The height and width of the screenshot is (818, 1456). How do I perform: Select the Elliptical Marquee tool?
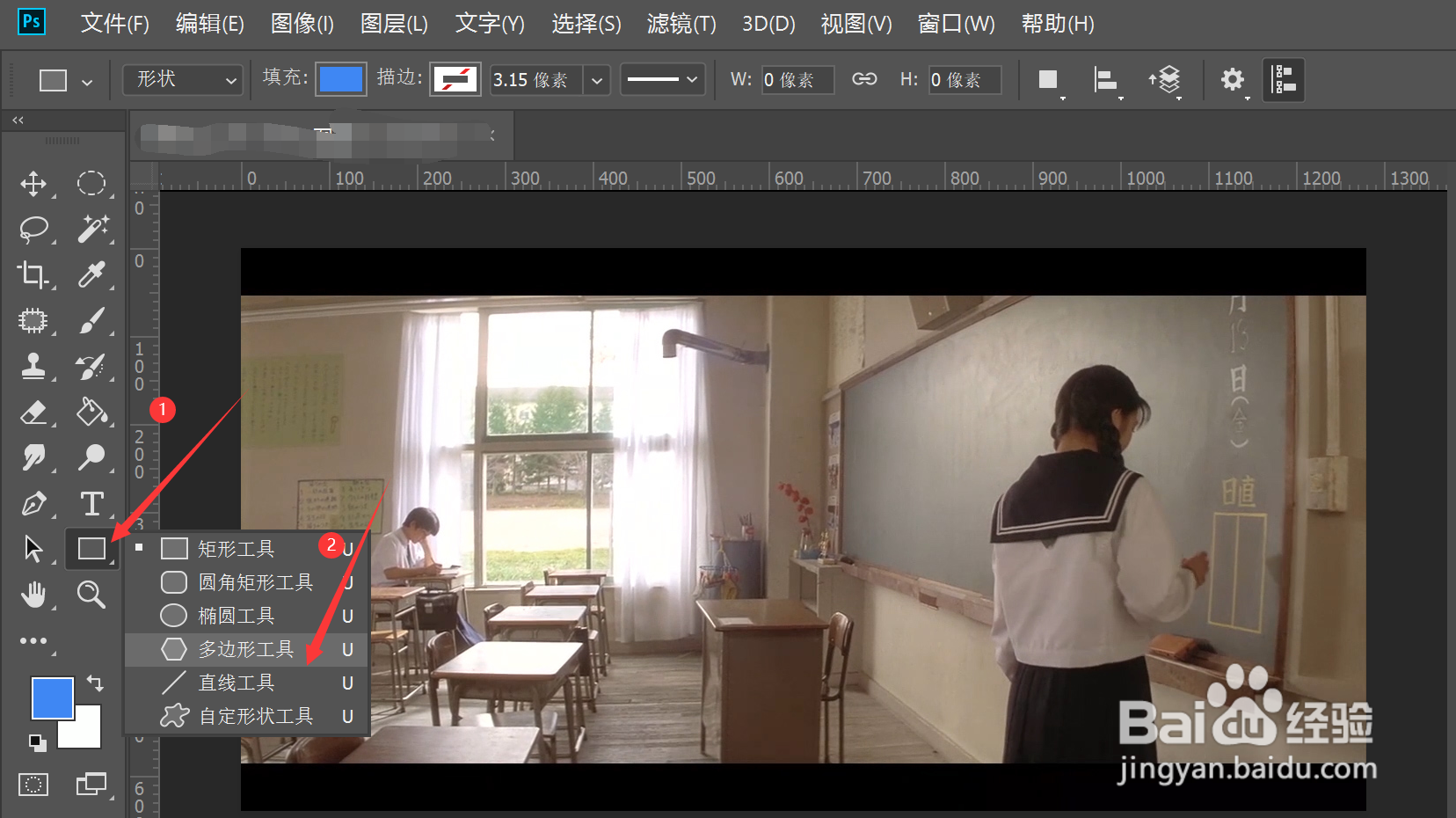pyautogui.click(x=91, y=183)
